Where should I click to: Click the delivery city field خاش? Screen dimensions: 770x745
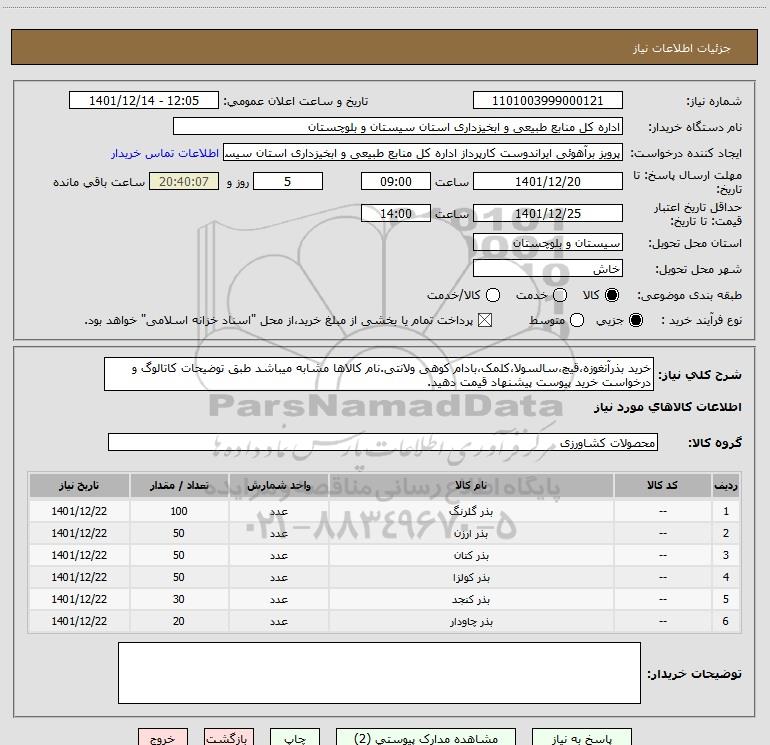click(x=548, y=268)
